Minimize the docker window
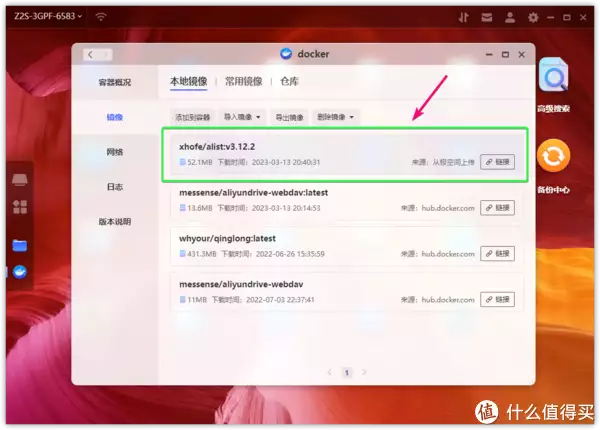The image size is (600, 430). tap(489, 55)
